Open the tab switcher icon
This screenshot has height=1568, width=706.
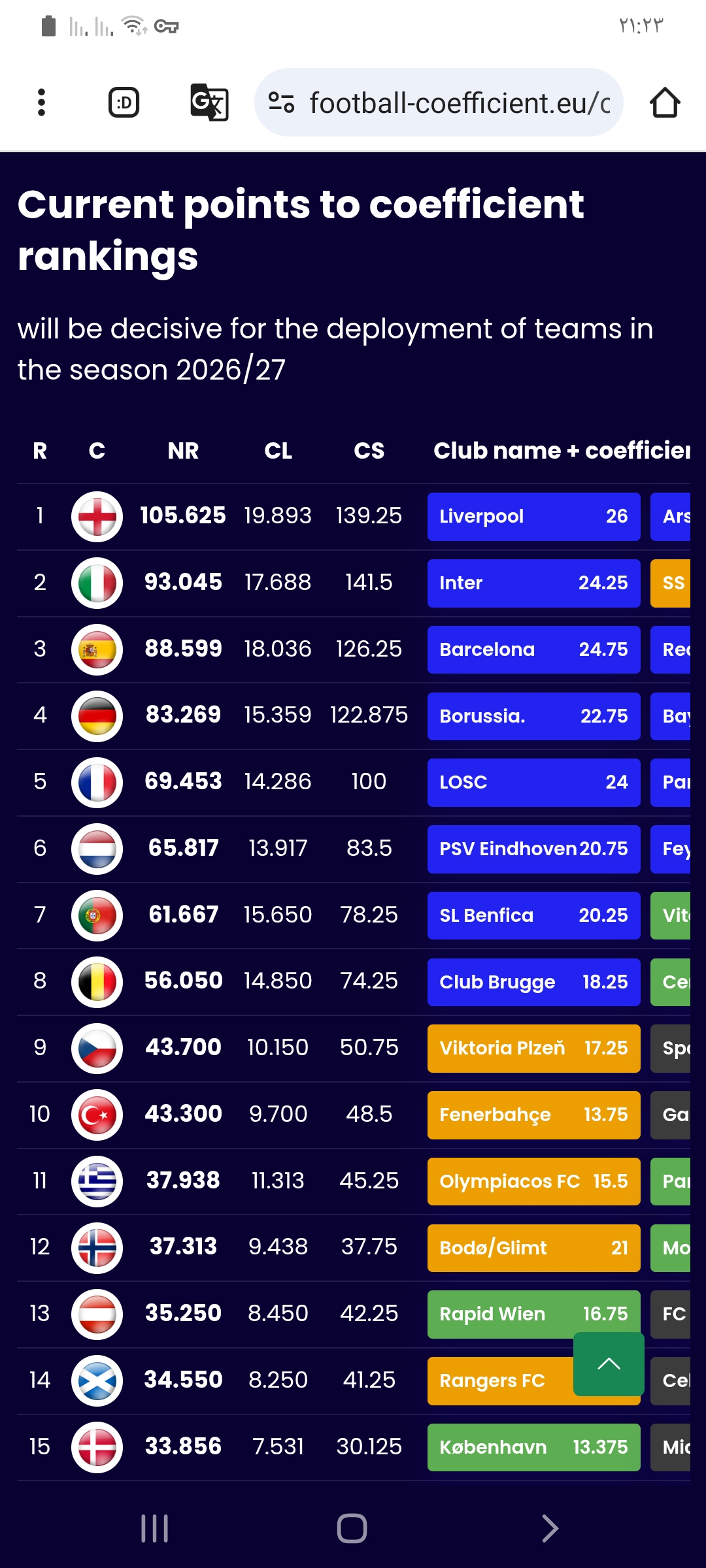124,103
